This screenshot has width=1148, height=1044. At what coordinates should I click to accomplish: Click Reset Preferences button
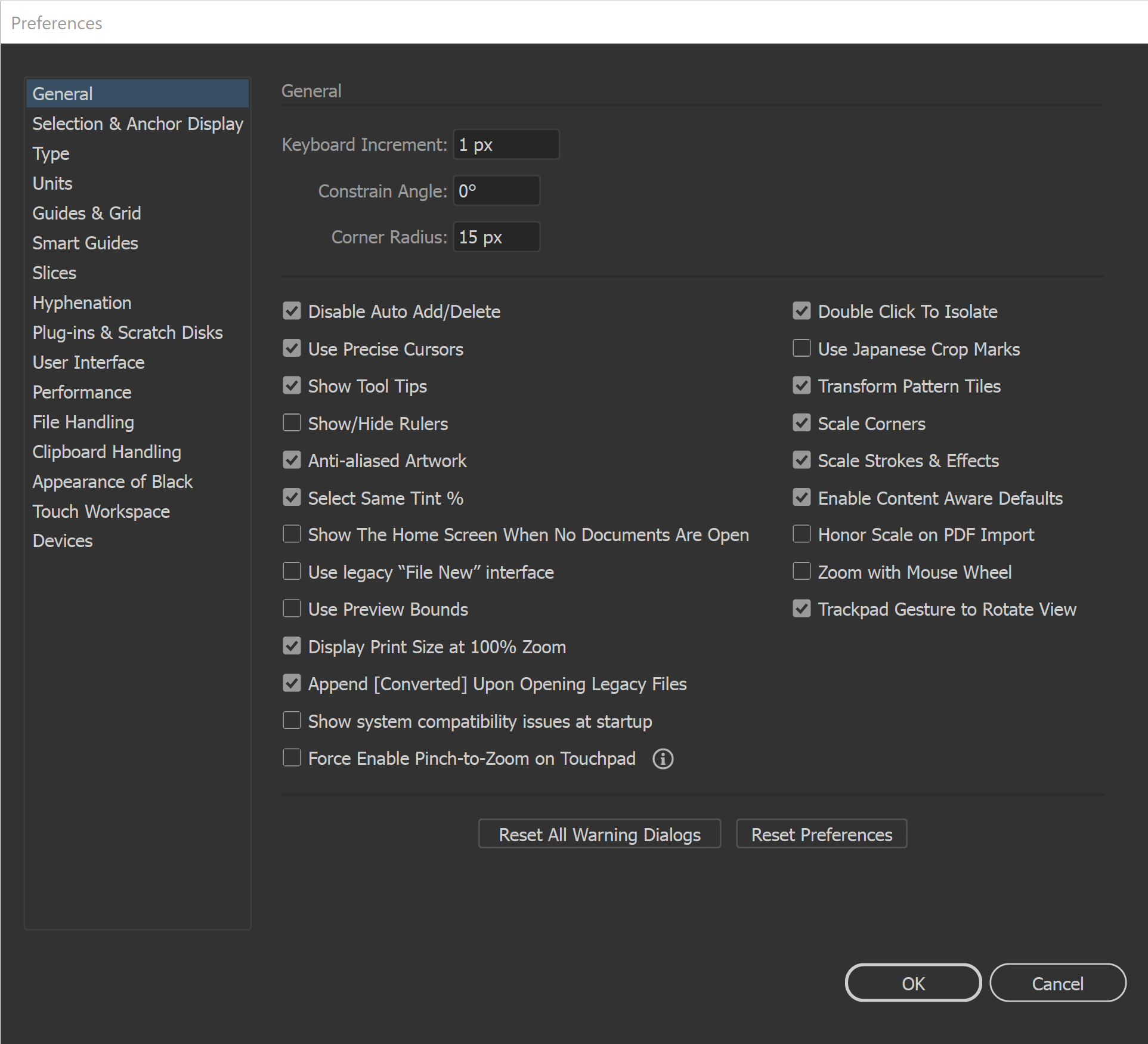point(822,834)
